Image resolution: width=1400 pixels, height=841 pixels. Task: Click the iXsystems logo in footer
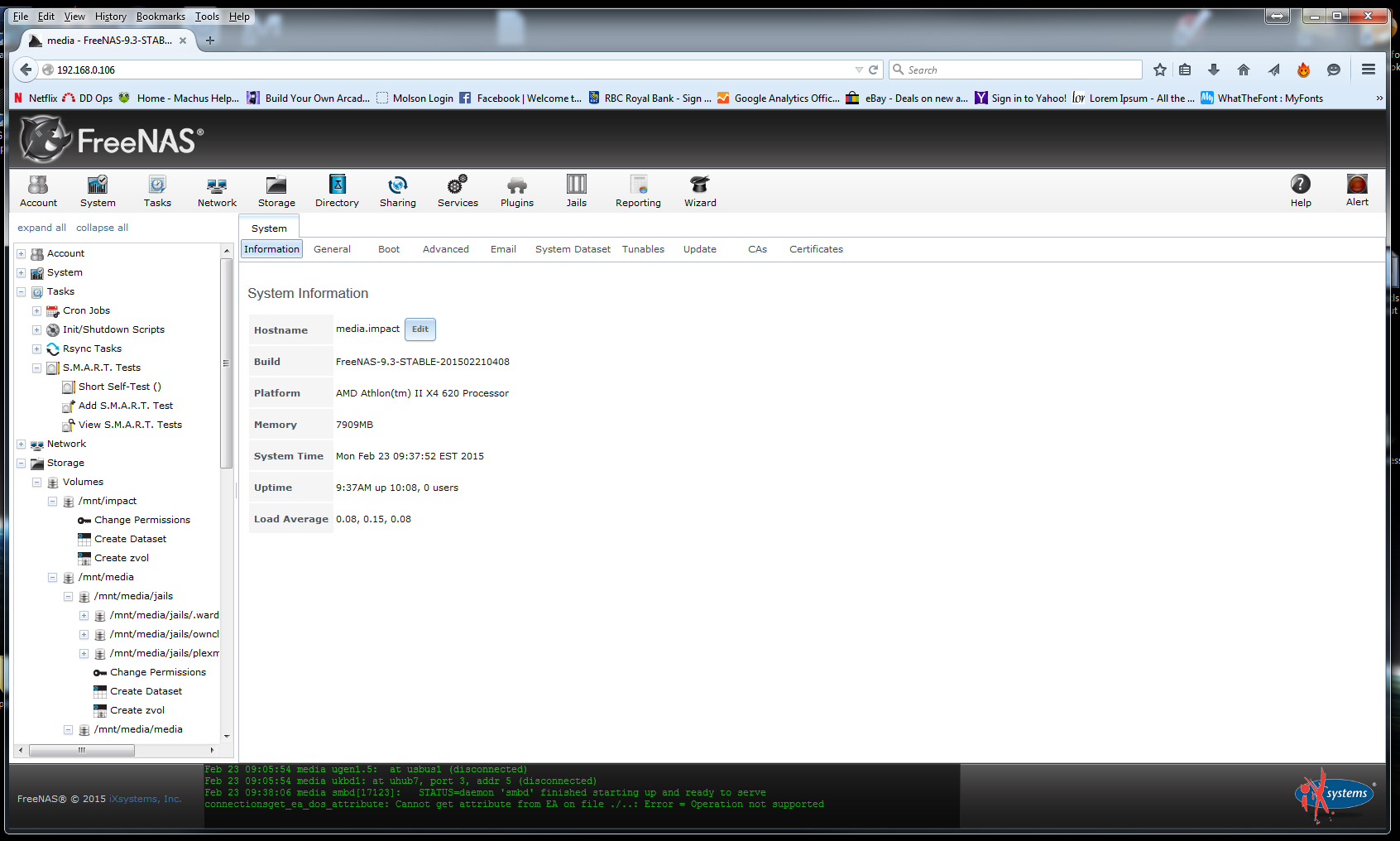(x=1335, y=795)
